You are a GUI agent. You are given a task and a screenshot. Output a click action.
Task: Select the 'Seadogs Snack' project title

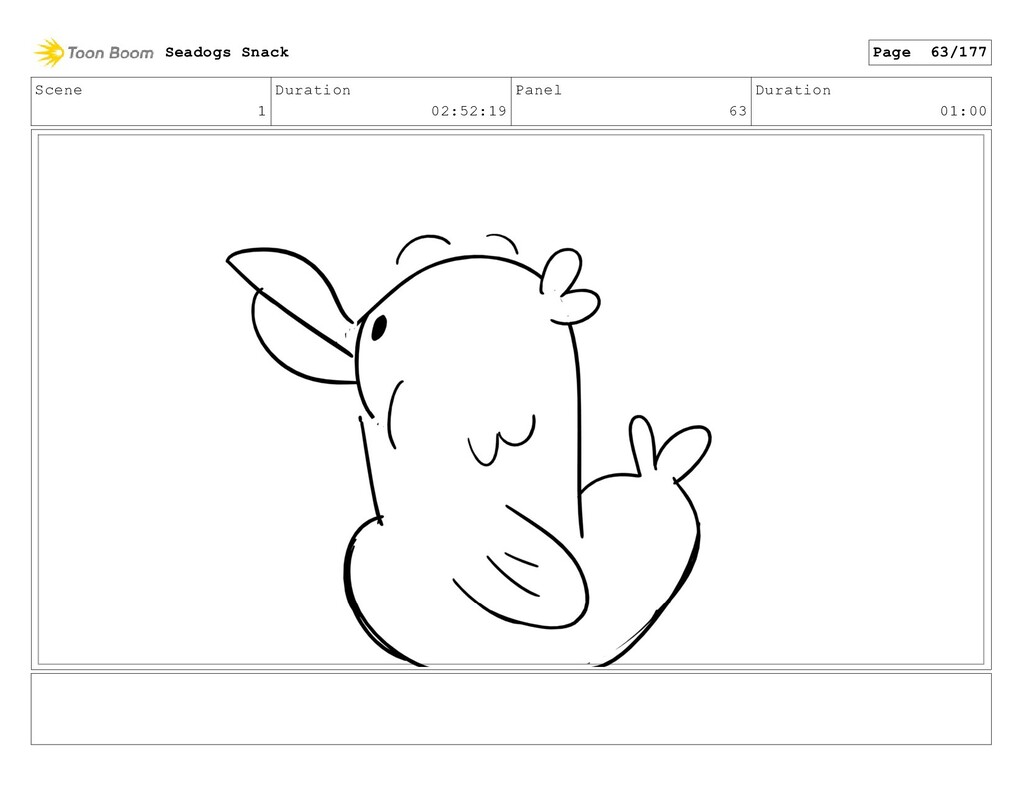227,52
